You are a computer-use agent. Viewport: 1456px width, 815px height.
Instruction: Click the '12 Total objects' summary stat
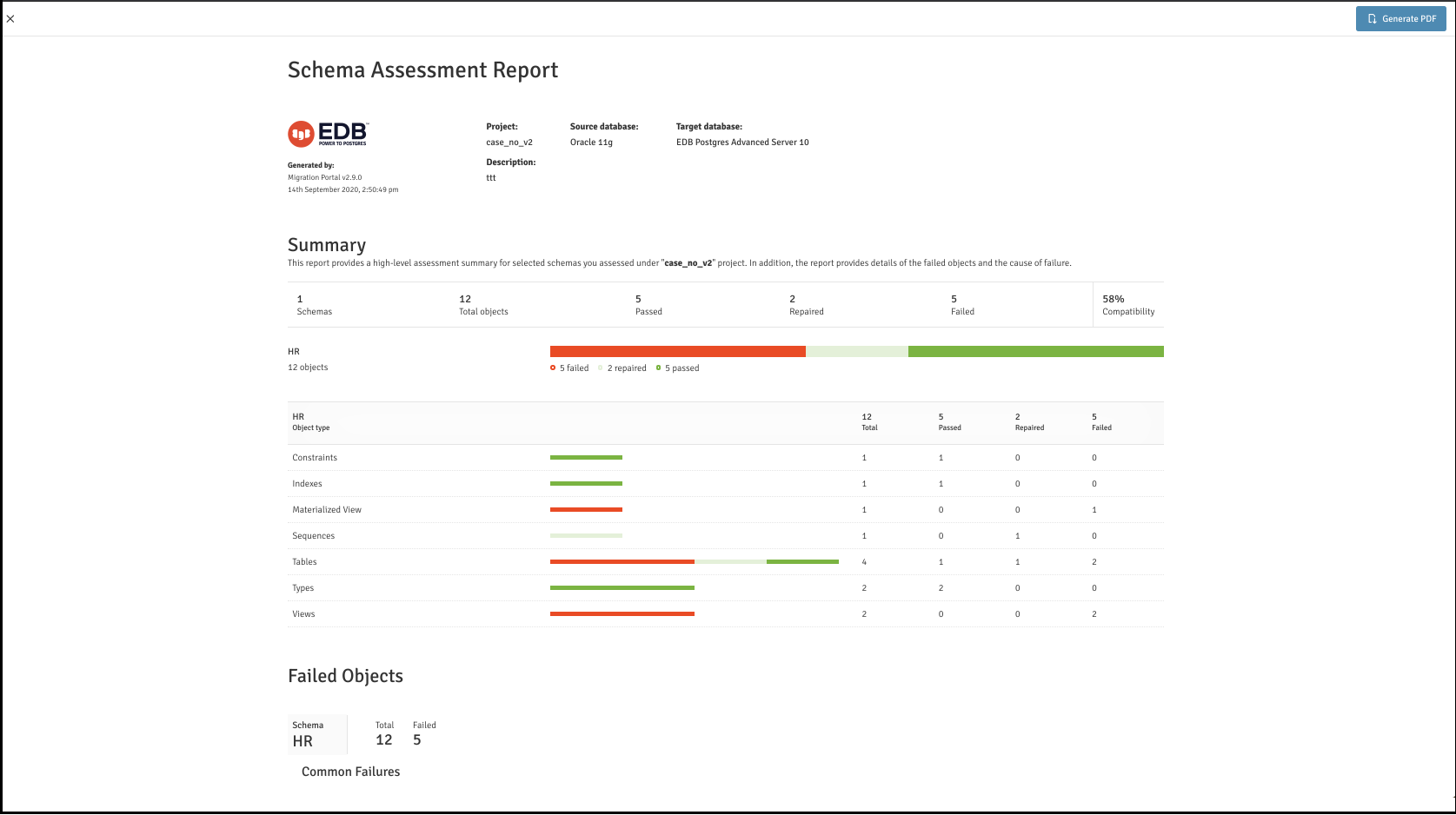tap(483, 305)
